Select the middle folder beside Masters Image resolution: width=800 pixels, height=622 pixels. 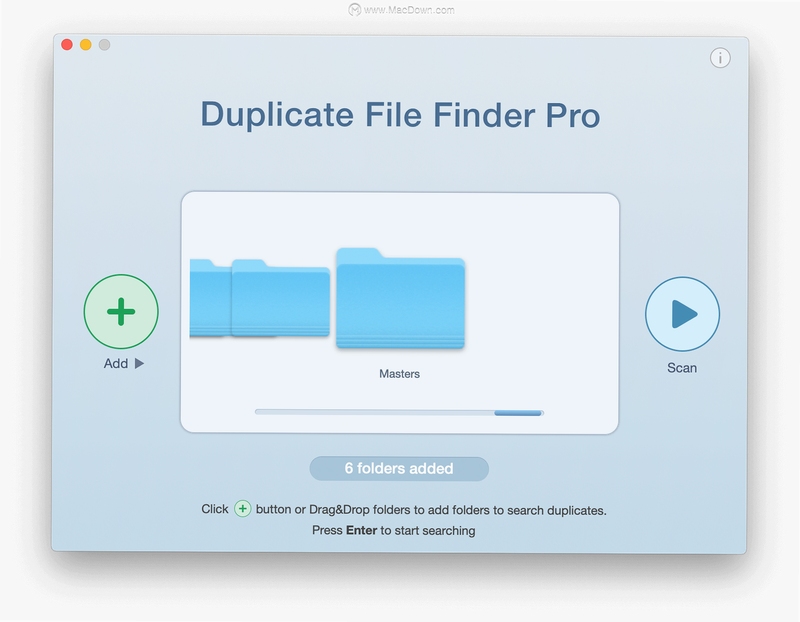281,298
